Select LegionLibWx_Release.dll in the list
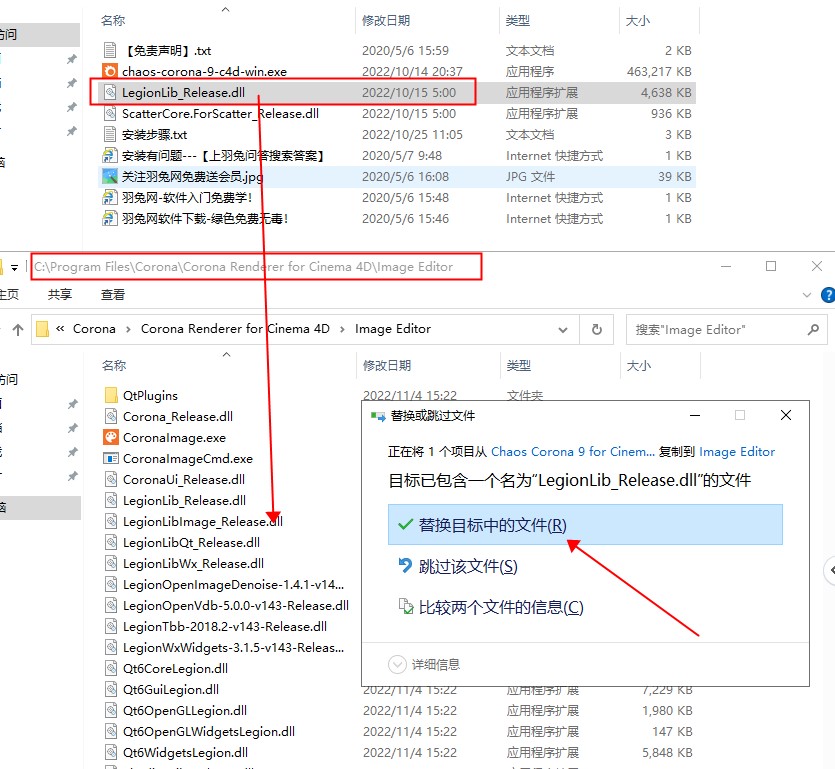 (x=193, y=563)
